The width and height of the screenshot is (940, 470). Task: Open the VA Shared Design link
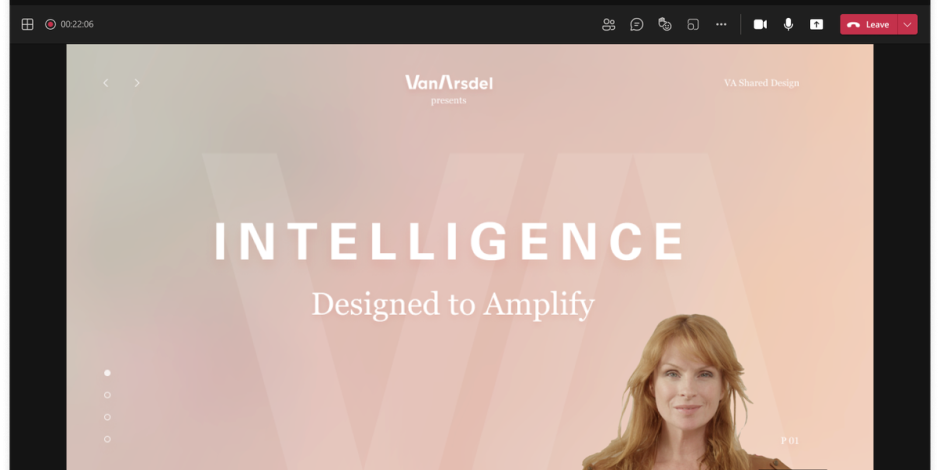point(761,83)
